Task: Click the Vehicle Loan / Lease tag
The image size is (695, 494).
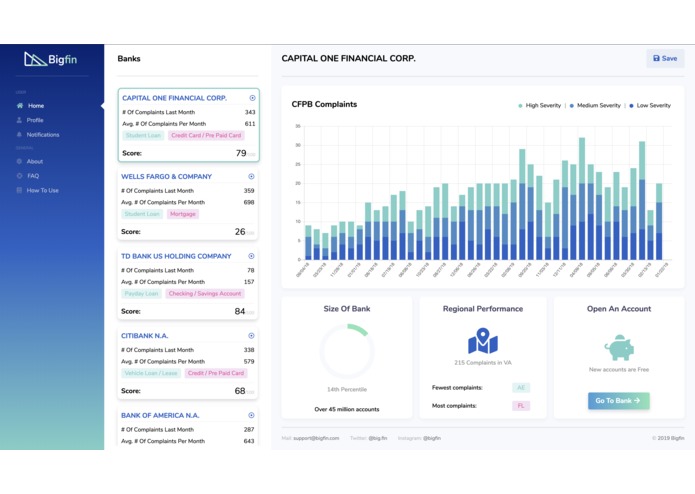Action: point(151,373)
